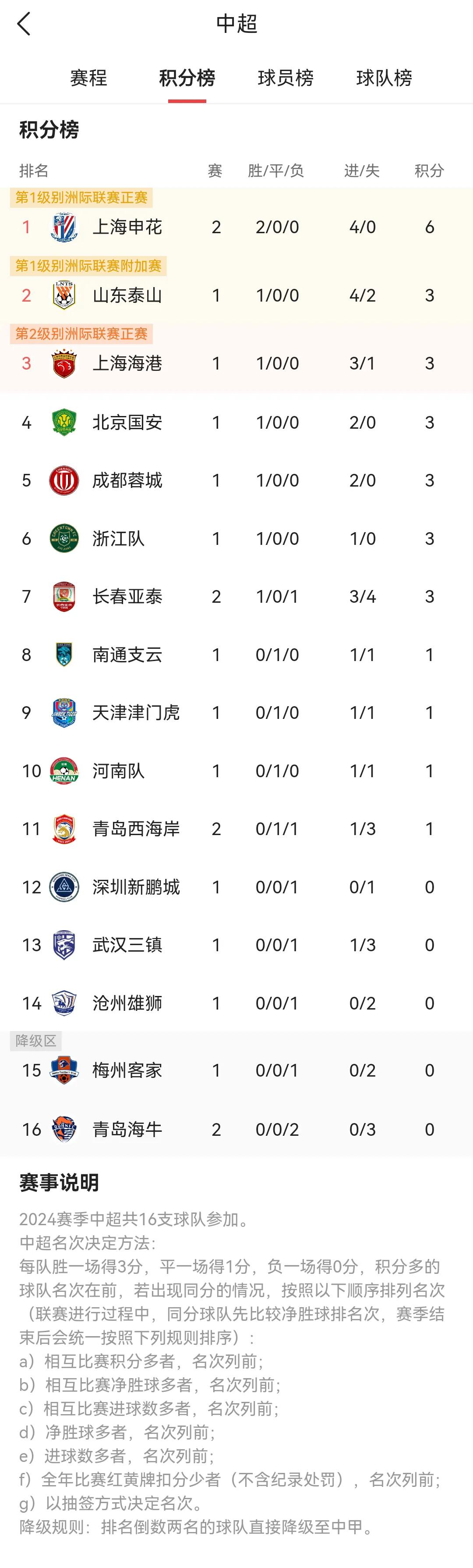Tap the 青岛海牛 team logo
Image resolution: width=473 pixels, height=1568 pixels.
pos(64,1130)
